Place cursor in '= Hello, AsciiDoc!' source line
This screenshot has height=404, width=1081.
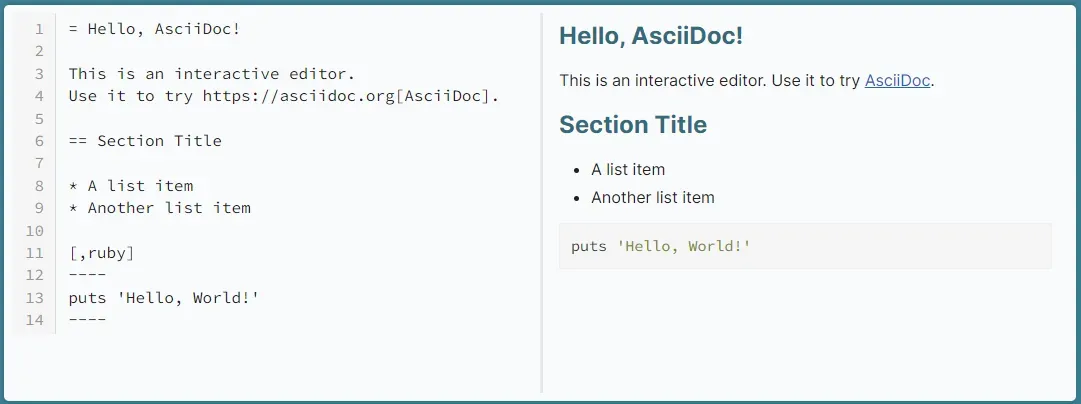click(x=154, y=29)
